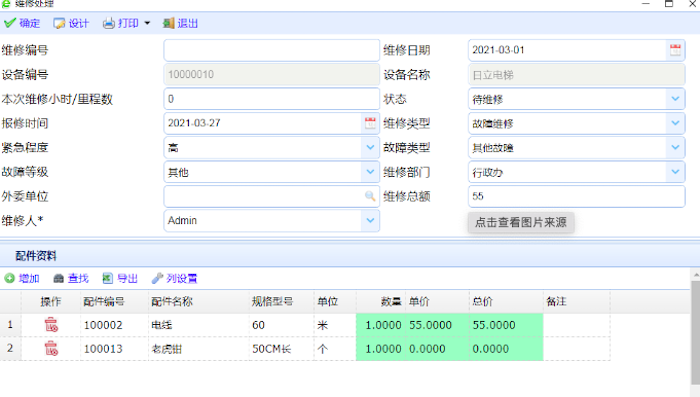Click the 打印 printer icon
This screenshot has width=700, height=397.
click(x=109, y=23)
